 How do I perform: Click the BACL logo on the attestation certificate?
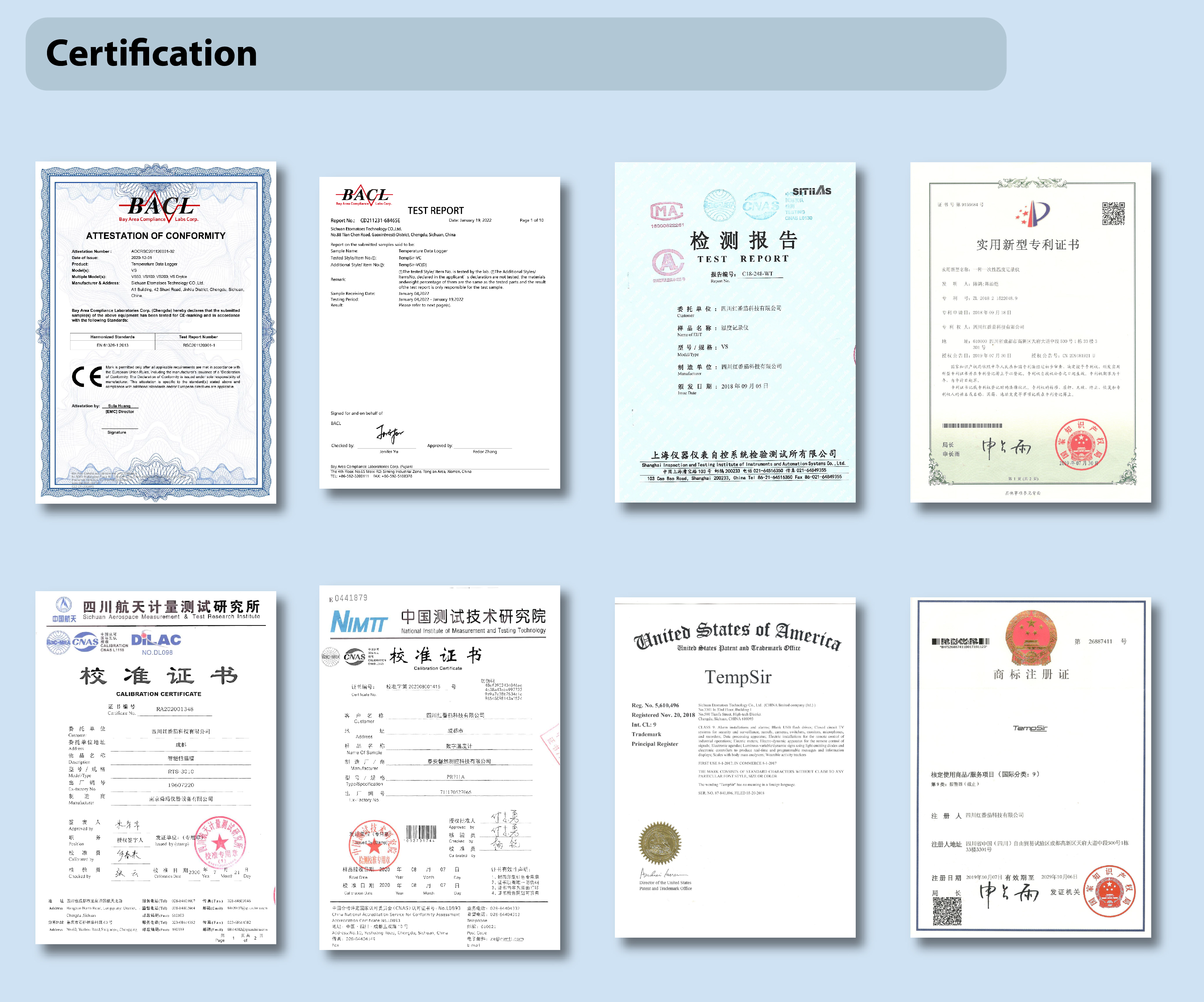160,207
